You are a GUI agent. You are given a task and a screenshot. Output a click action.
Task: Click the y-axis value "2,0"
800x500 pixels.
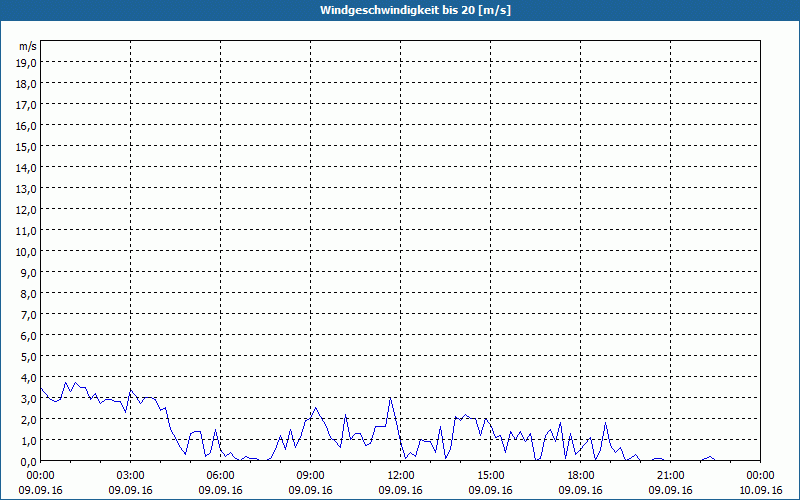[29, 419]
